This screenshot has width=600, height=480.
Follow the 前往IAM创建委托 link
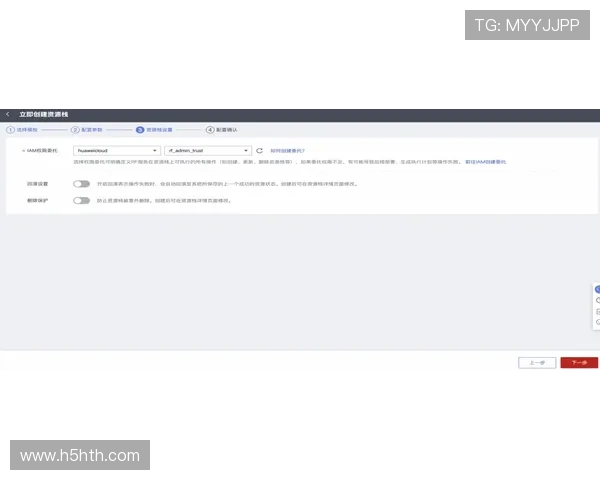point(486,162)
